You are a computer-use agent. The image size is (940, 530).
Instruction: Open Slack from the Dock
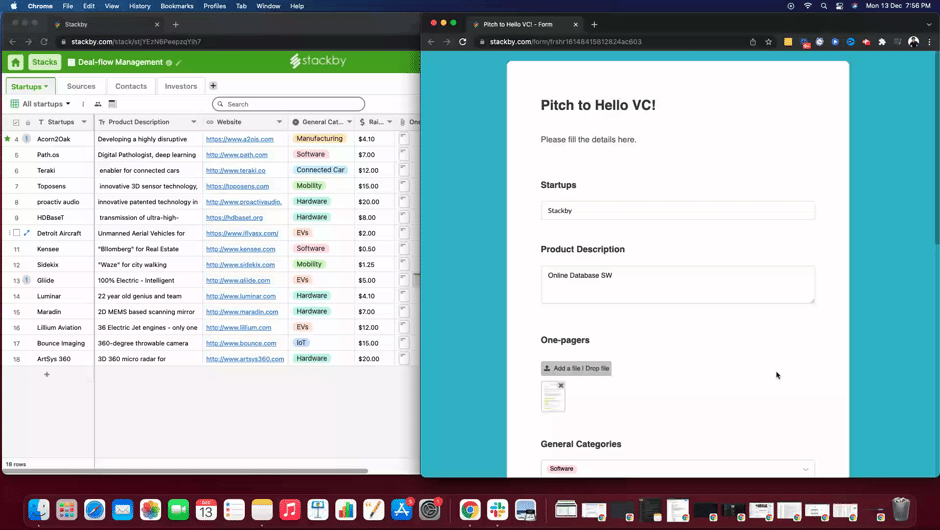pos(497,510)
